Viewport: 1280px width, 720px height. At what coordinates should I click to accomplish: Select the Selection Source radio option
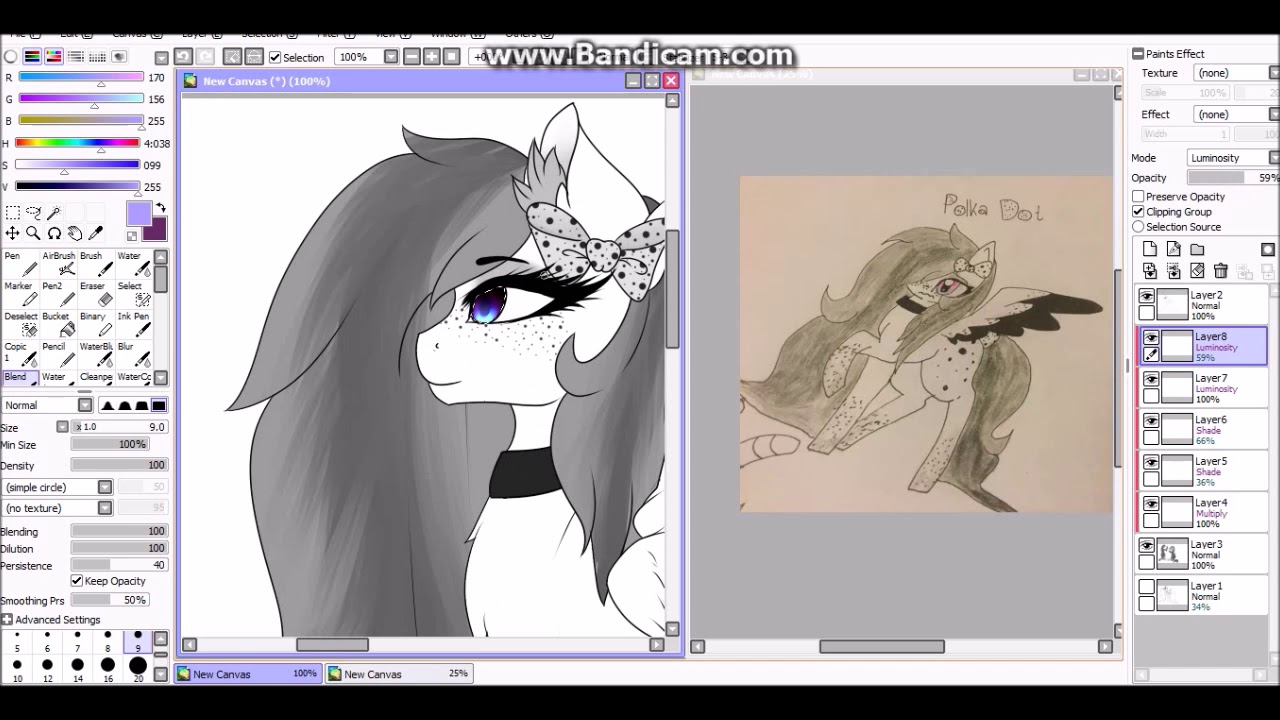click(x=1138, y=227)
